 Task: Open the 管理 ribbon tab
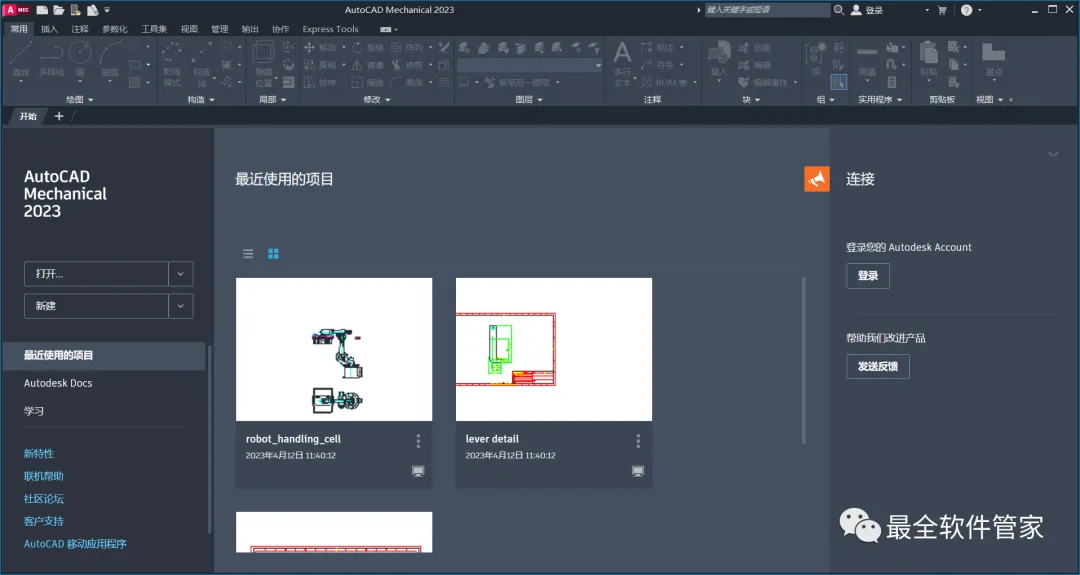[220, 29]
